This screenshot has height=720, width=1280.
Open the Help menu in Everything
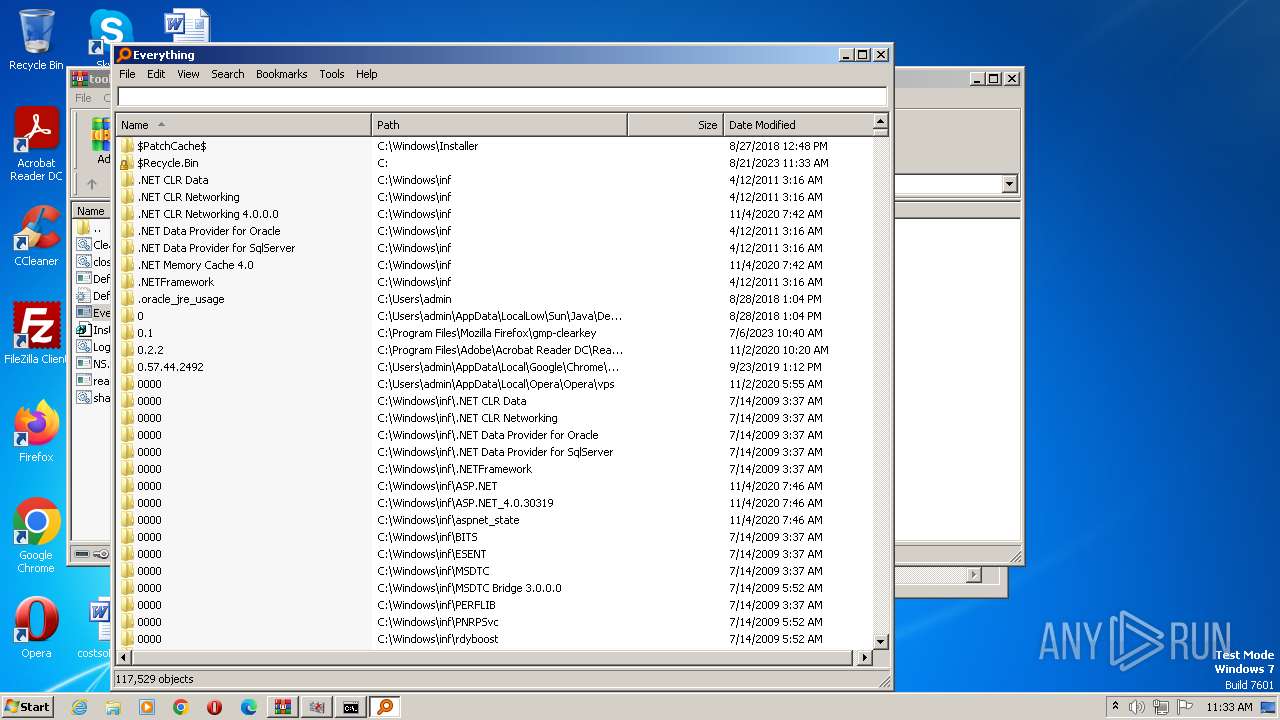tap(367, 74)
